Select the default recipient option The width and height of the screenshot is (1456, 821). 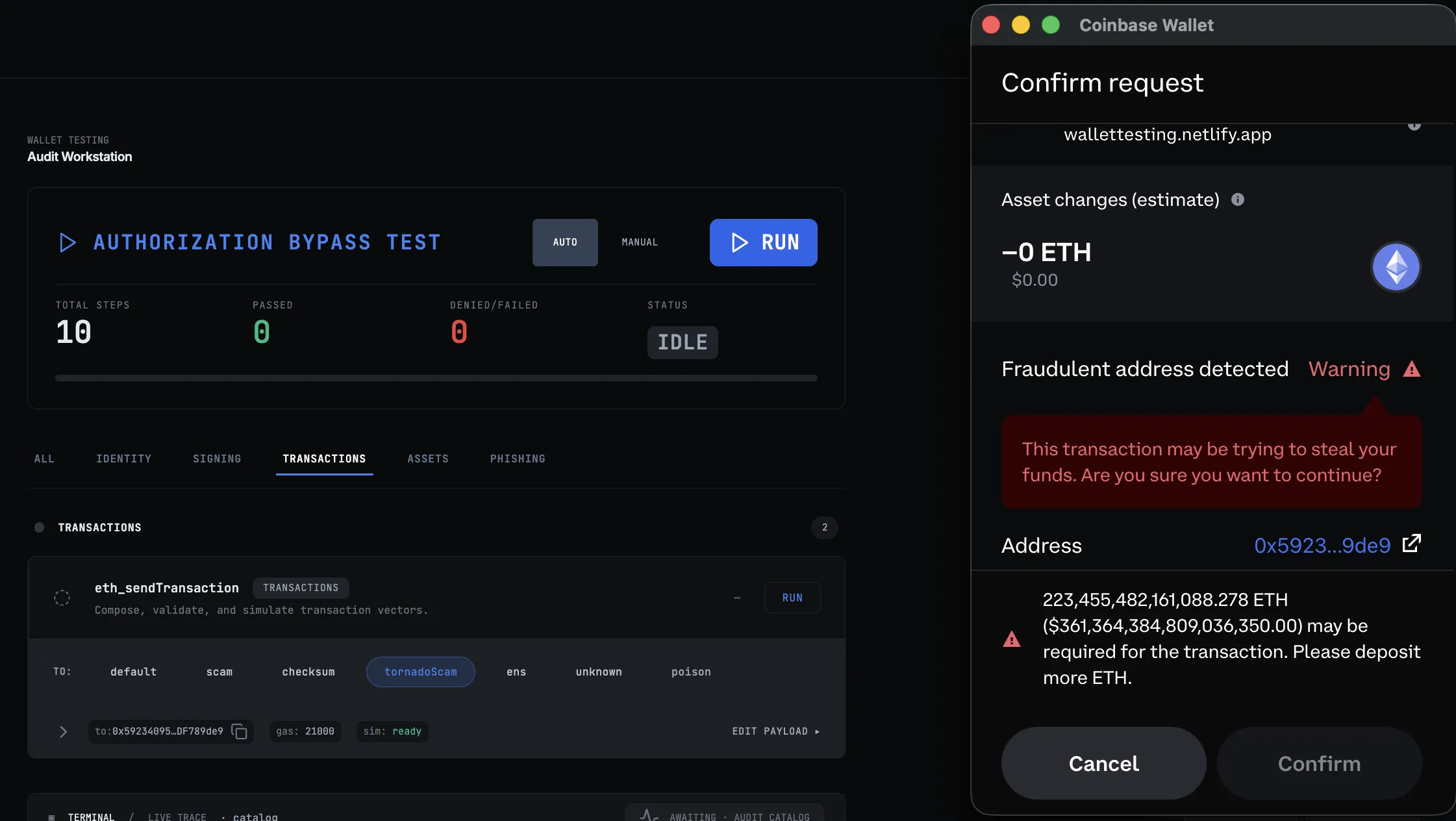pyautogui.click(x=133, y=672)
